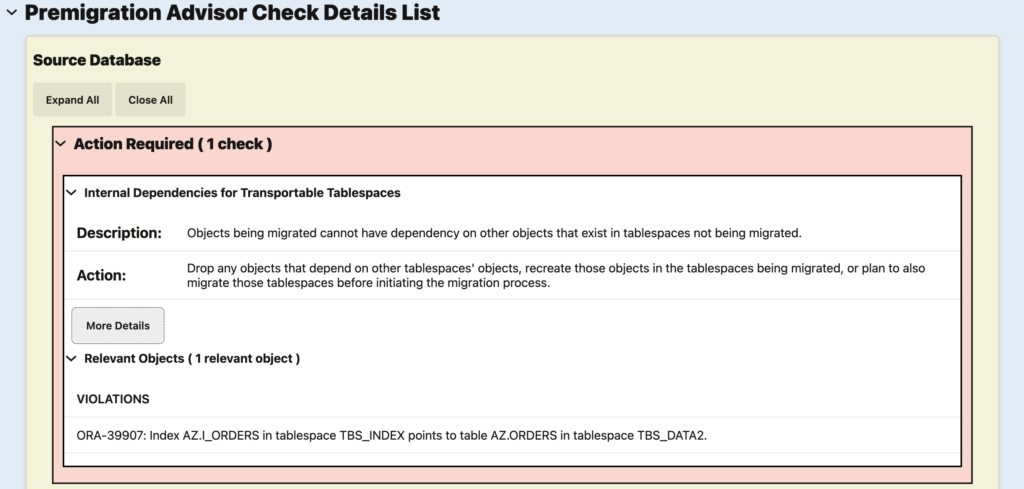
Task: Collapse the Relevant Objects chevron
Action: [71, 358]
